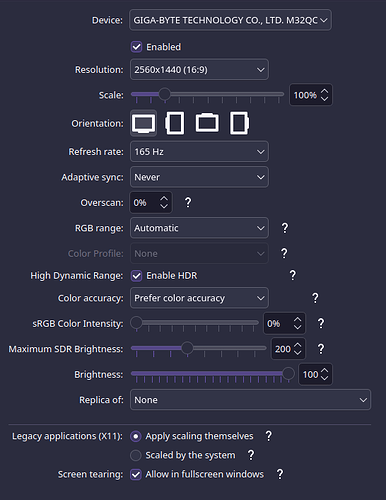Open the help question mark next to Overscan
386x500 pixels.
click(x=188, y=202)
